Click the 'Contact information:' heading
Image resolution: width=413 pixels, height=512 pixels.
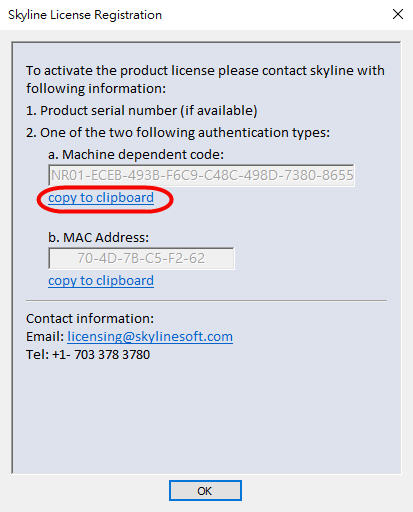click(x=90, y=319)
